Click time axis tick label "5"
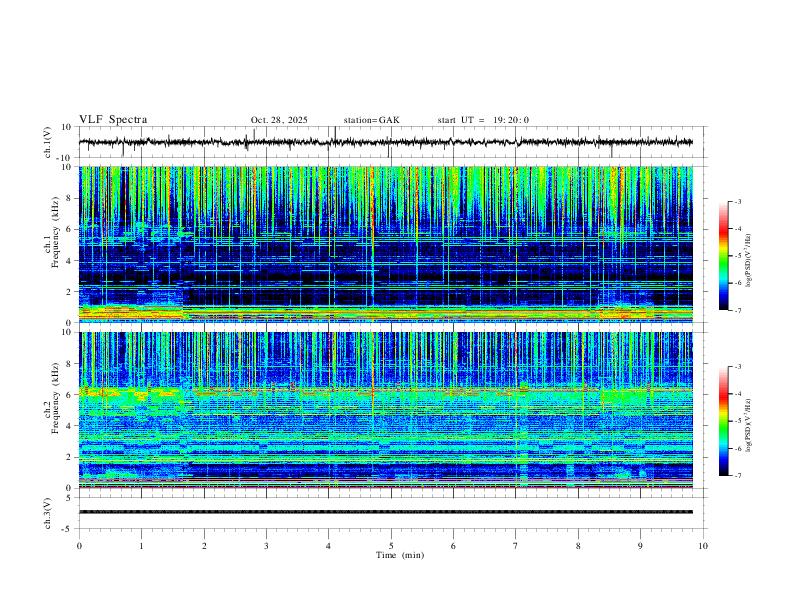The height and width of the screenshot is (612, 792). pyautogui.click(x=391, y=546)
